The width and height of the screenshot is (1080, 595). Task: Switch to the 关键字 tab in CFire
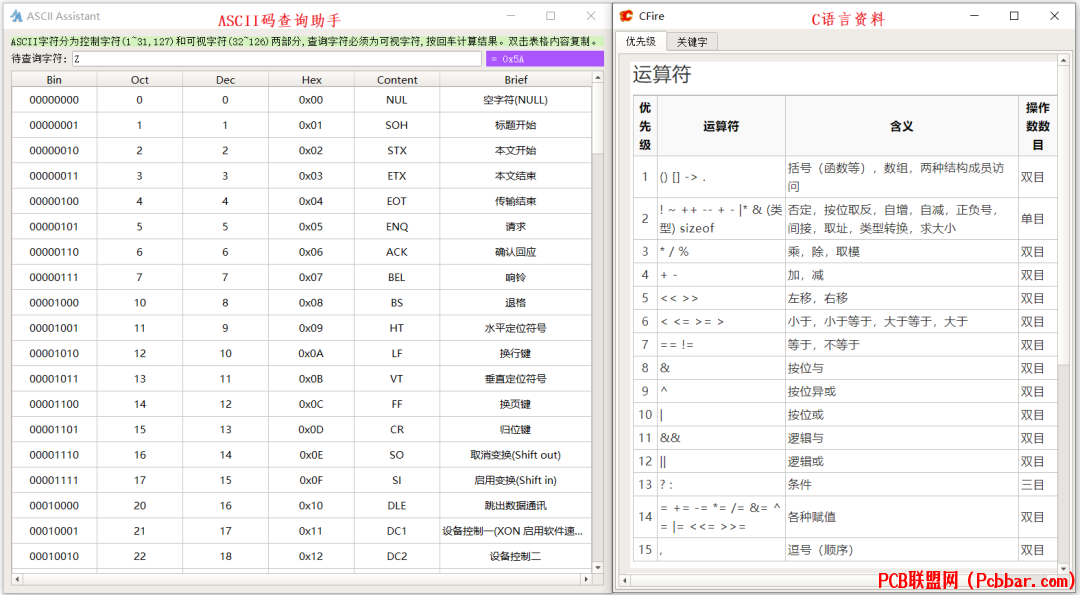click(692, 42)
